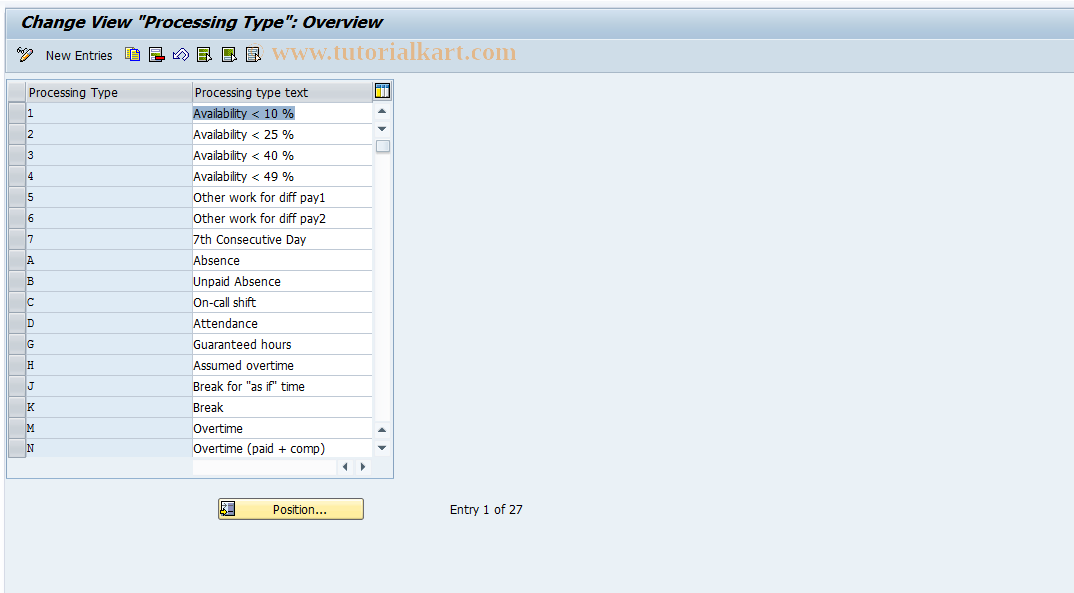
Task: Click the '7th Consecutive Day' field
Action: pos(282,240)
